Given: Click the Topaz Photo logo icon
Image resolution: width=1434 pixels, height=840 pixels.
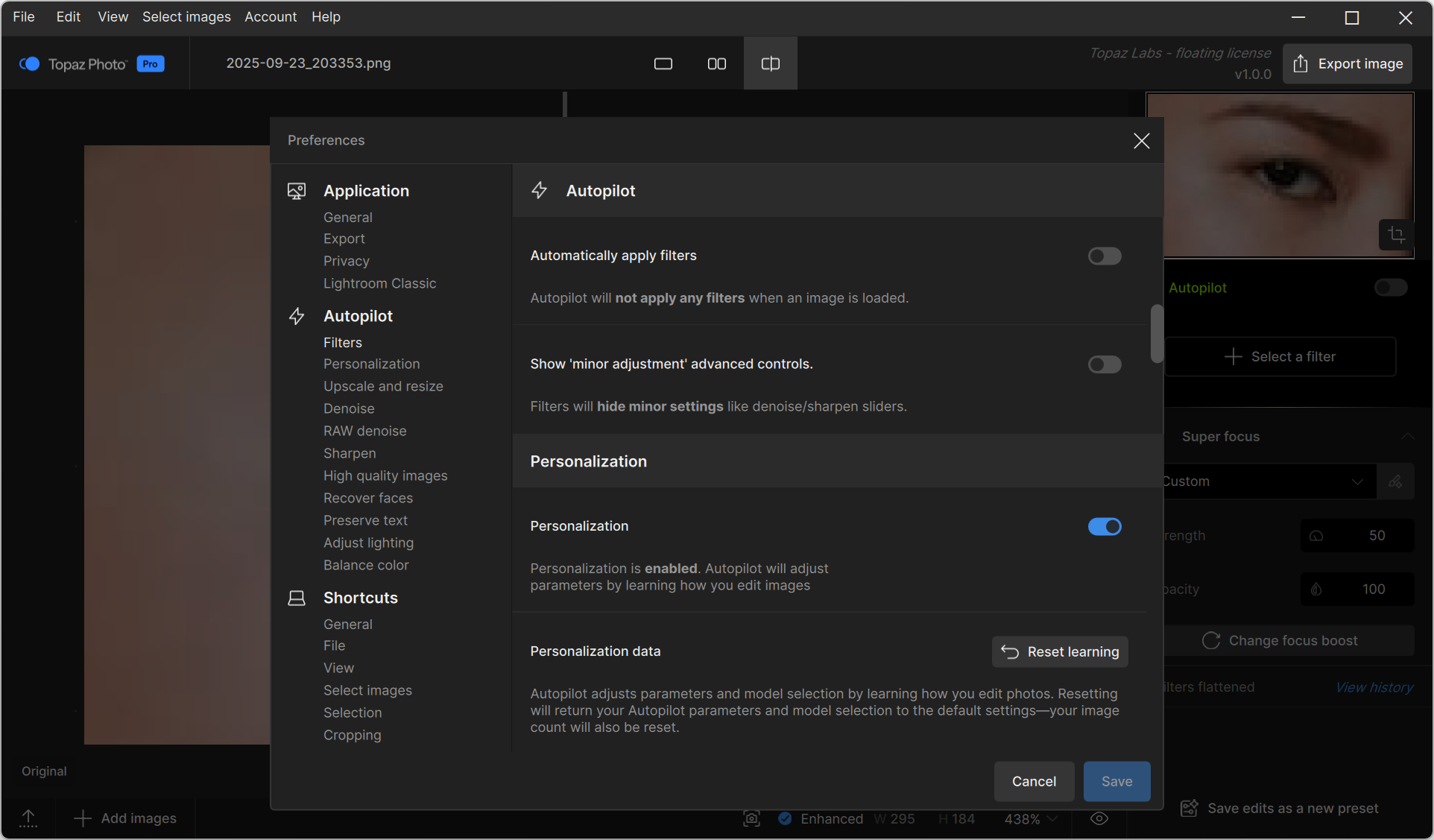Looking at the screenshot, I should tap(30, 64).
